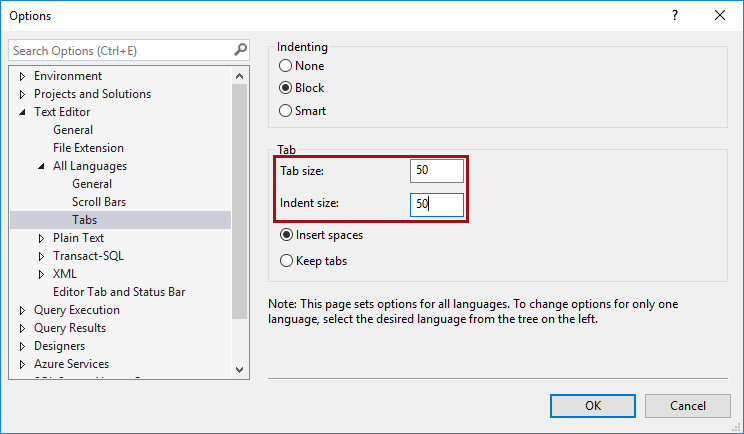Viewport: 744px width, 434px height.
Task: Select Editor Tab and Status Bar
Action: (x=119, y=292)
